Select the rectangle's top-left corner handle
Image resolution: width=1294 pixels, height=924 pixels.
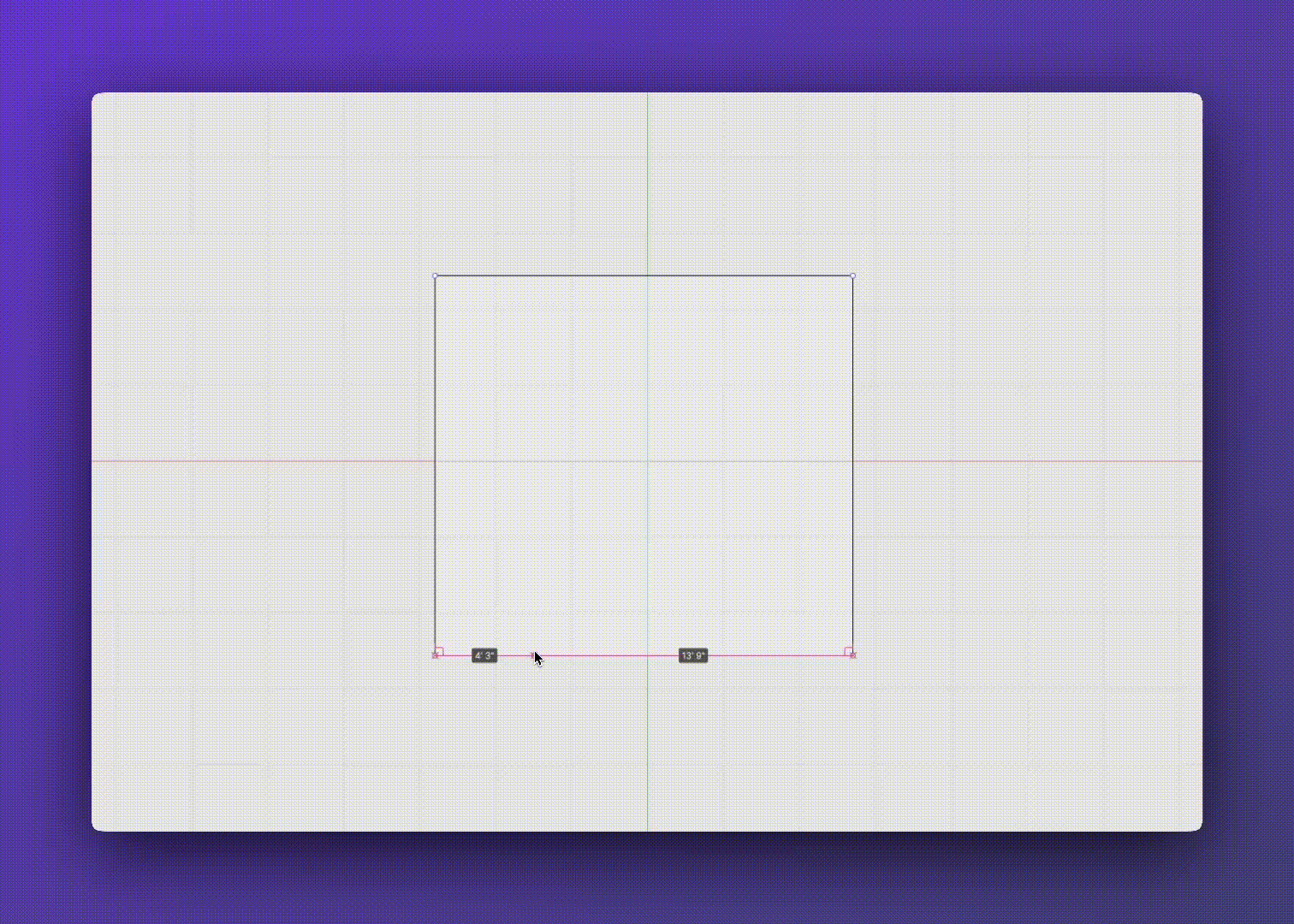435,275
